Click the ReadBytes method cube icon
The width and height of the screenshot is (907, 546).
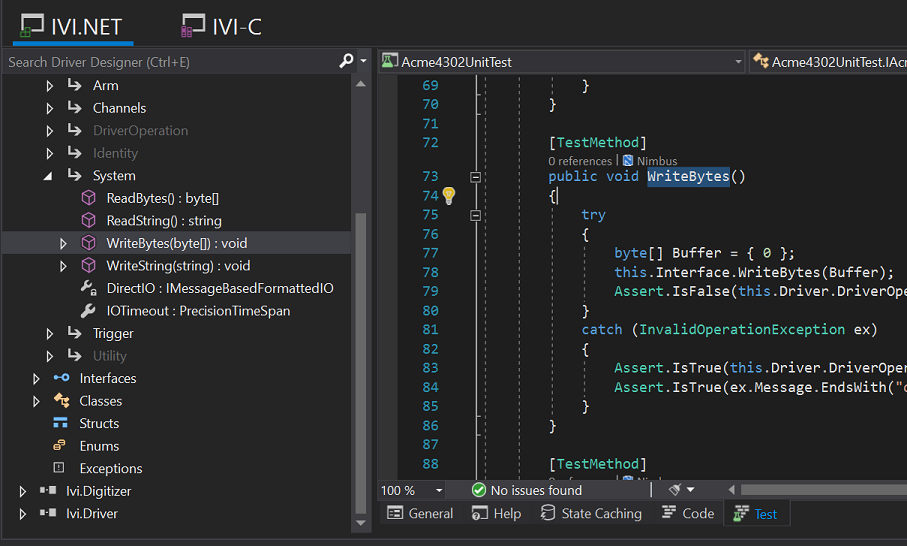89,198
